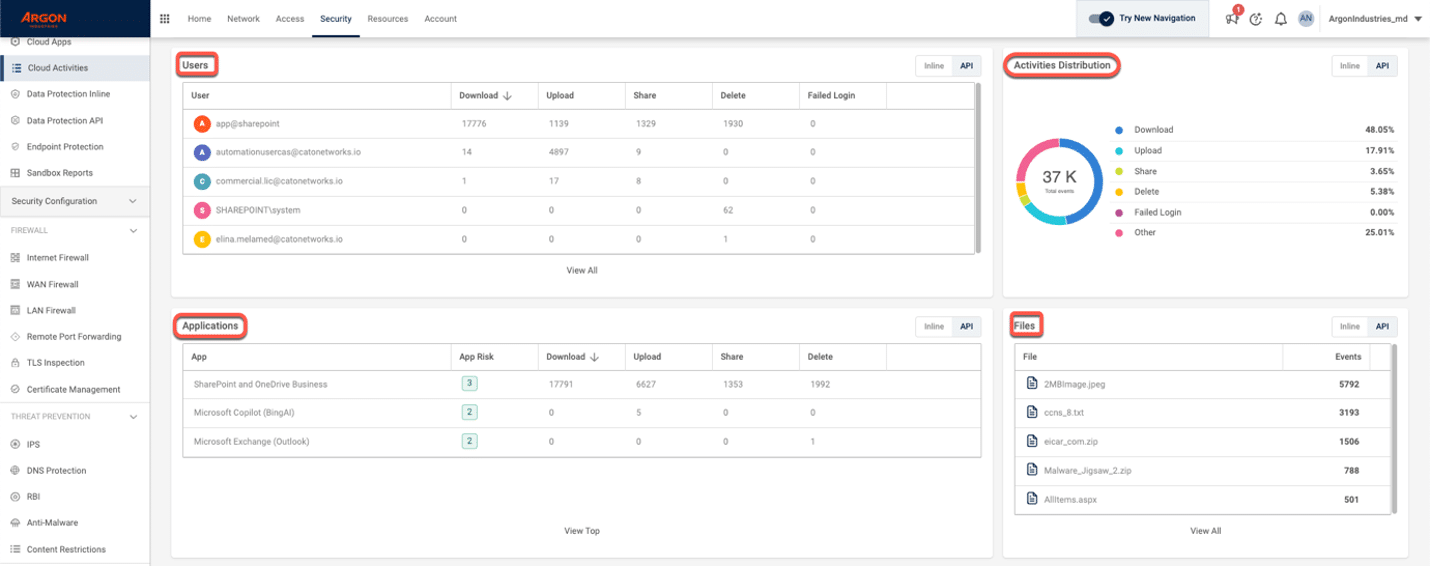The height and width of the screenshot is (571, 1430).
Task: Open the Access tab
Action: pyautogui.click(x=290, y=19)
